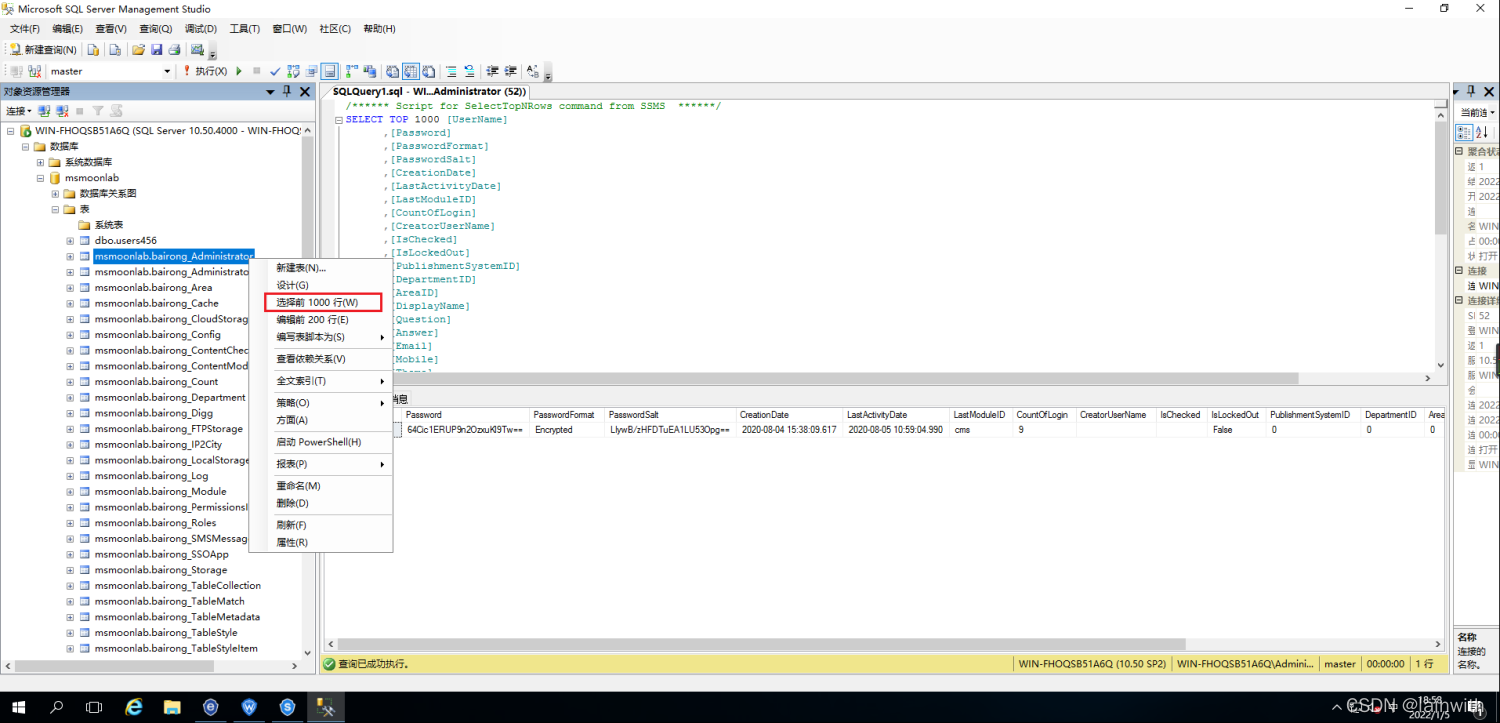Click the Decrease Indent icon
Screen dimensions: 1500x723
click(x=493, y=71)
